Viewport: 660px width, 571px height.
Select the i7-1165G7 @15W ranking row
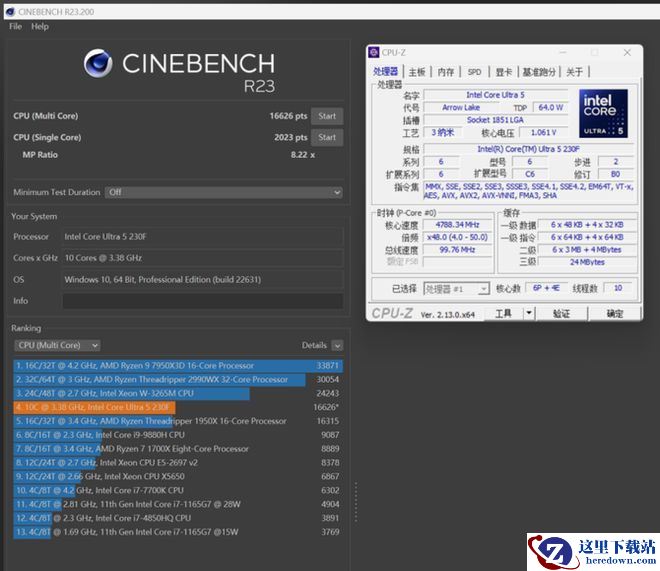178,532
